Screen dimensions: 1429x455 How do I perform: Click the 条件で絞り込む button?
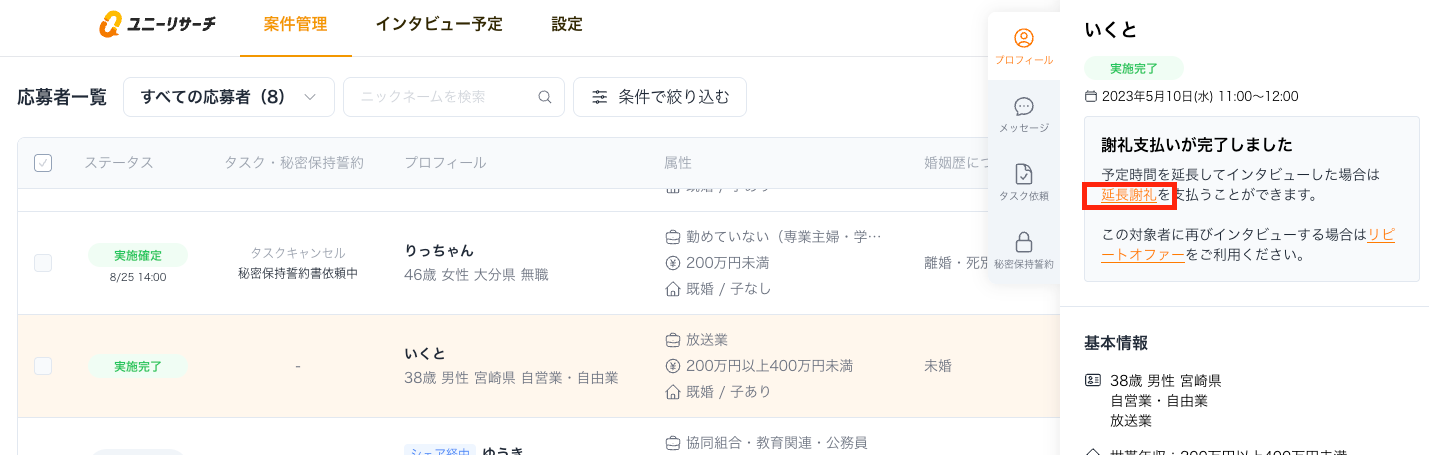tap(660, 97)
